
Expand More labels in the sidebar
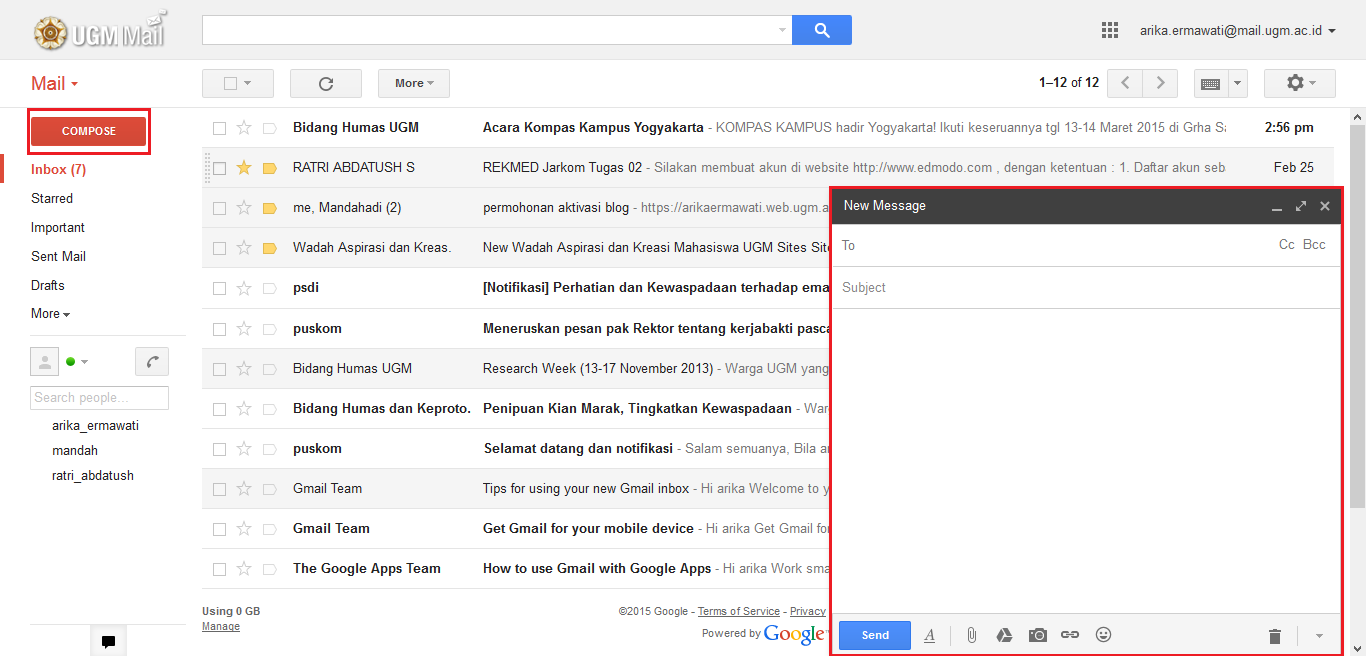50,314
